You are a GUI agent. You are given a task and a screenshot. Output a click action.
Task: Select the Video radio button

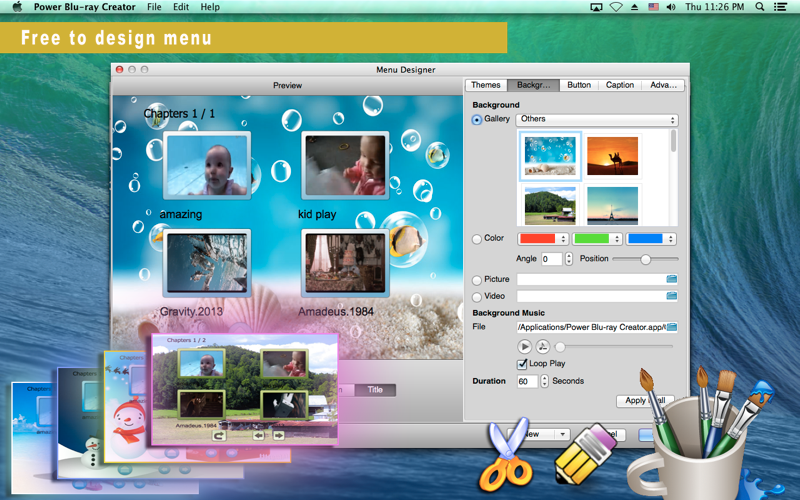[x=477, y=297]
